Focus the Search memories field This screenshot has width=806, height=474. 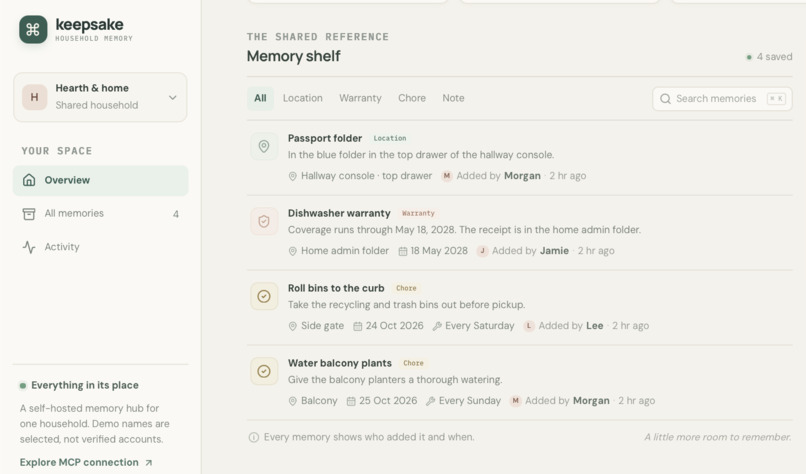722,99
